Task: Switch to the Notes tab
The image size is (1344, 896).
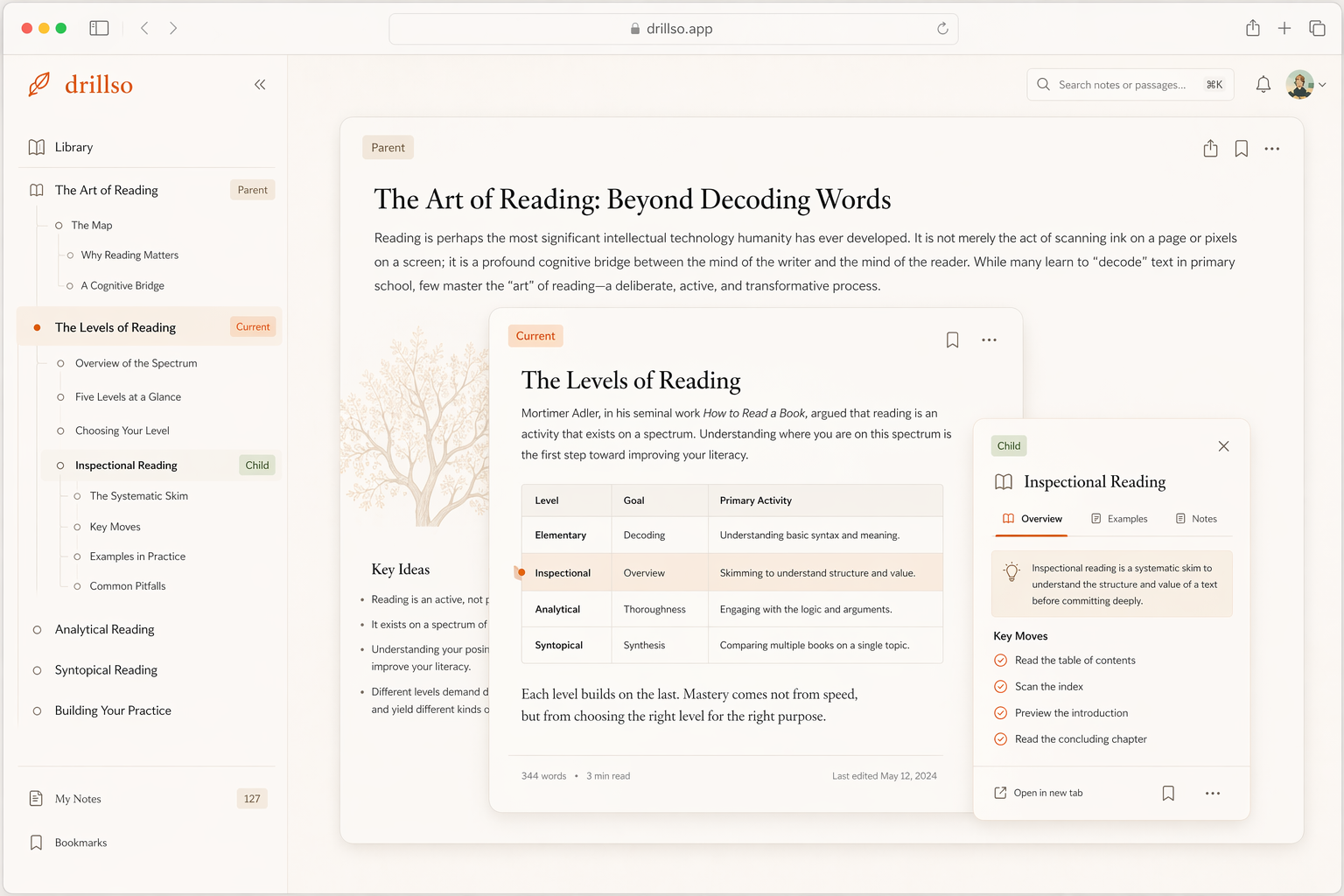Action: (x=1196, y=519)
